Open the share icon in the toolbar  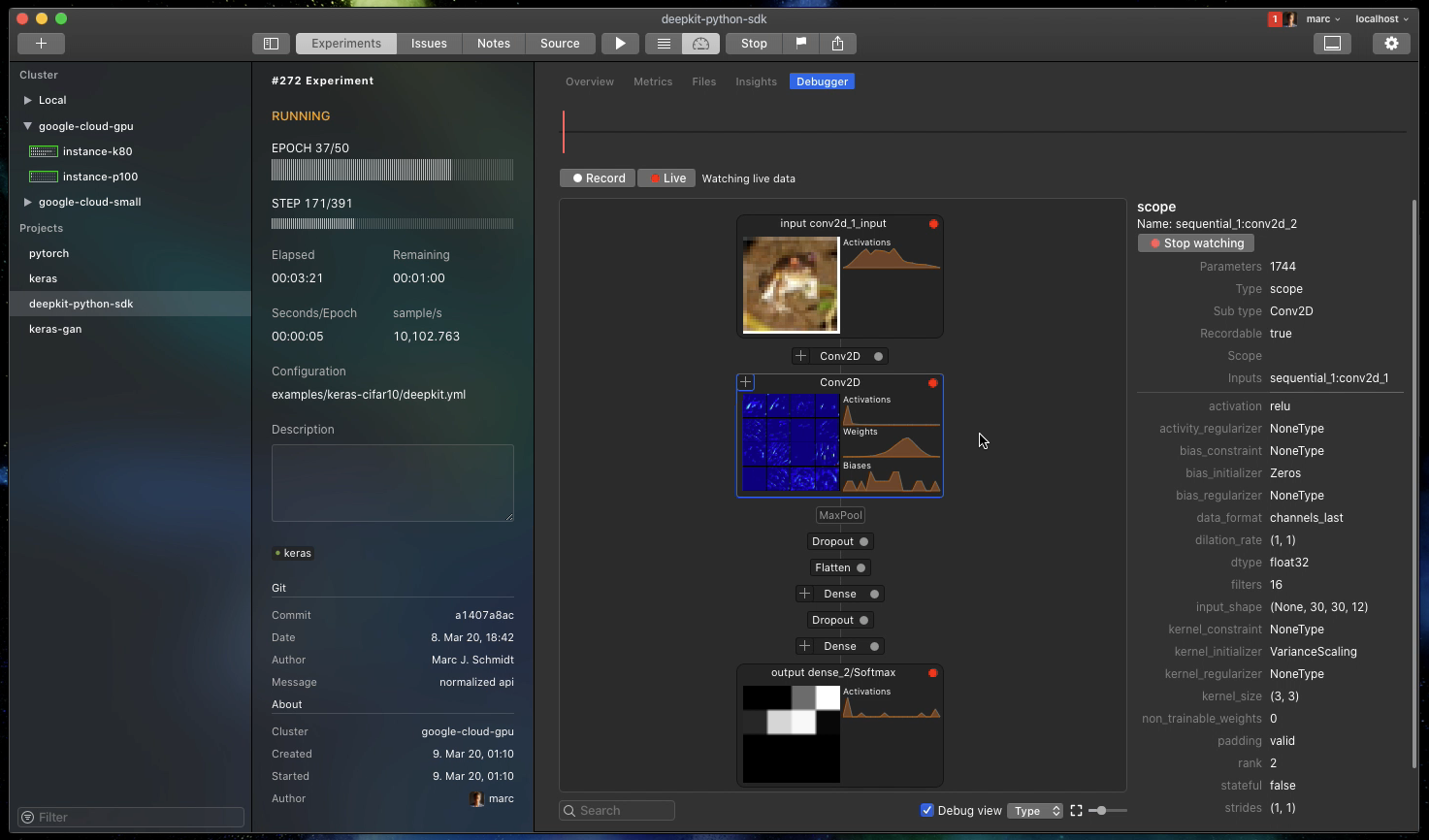(837, 43)
